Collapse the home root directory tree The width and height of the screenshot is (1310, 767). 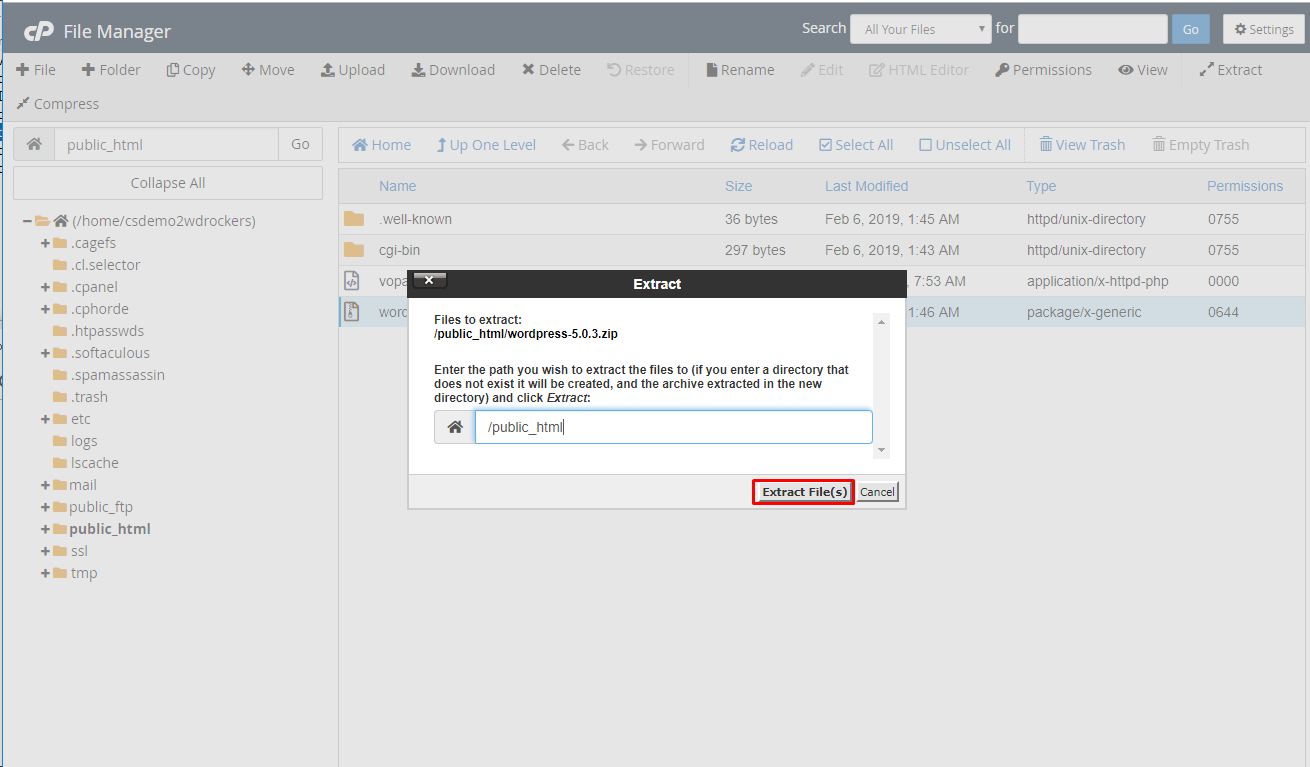pos(27,221)
